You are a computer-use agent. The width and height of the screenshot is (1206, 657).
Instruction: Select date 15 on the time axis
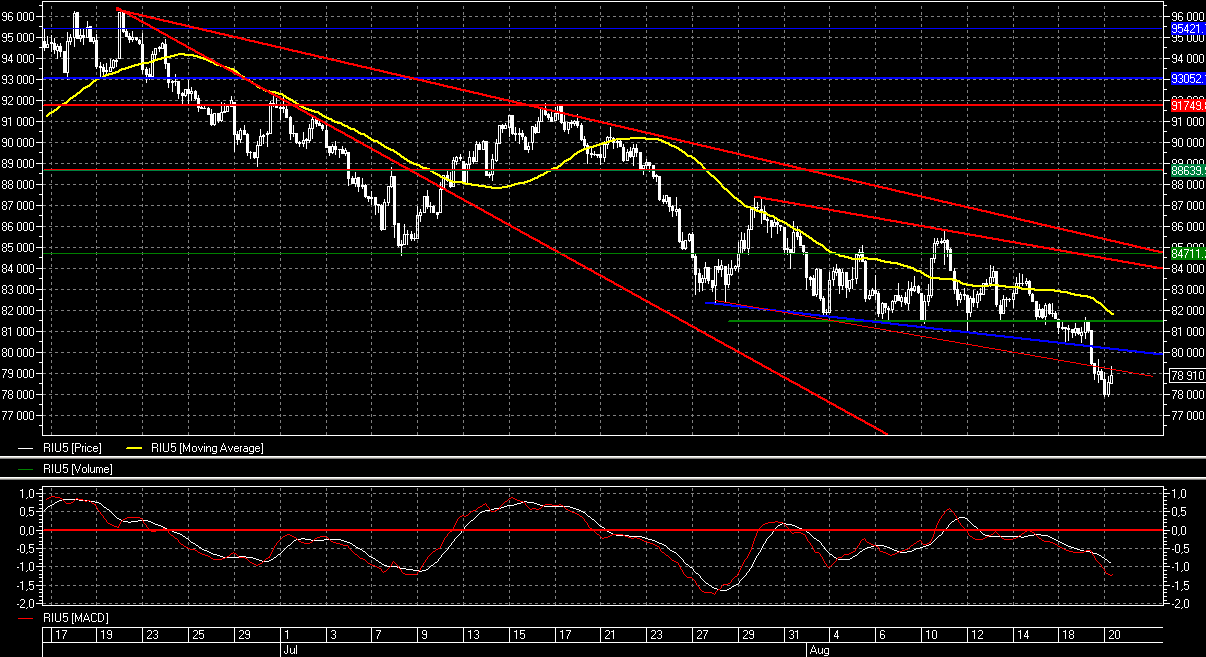[518, 635]
